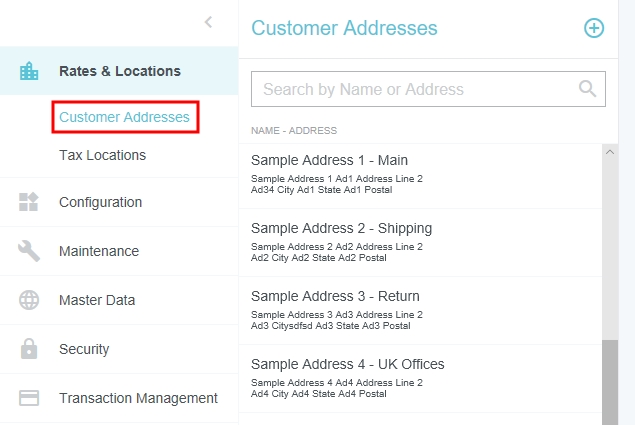
Task: Select Customer Addresses in the sidebar
Action: tap(124, 117)
